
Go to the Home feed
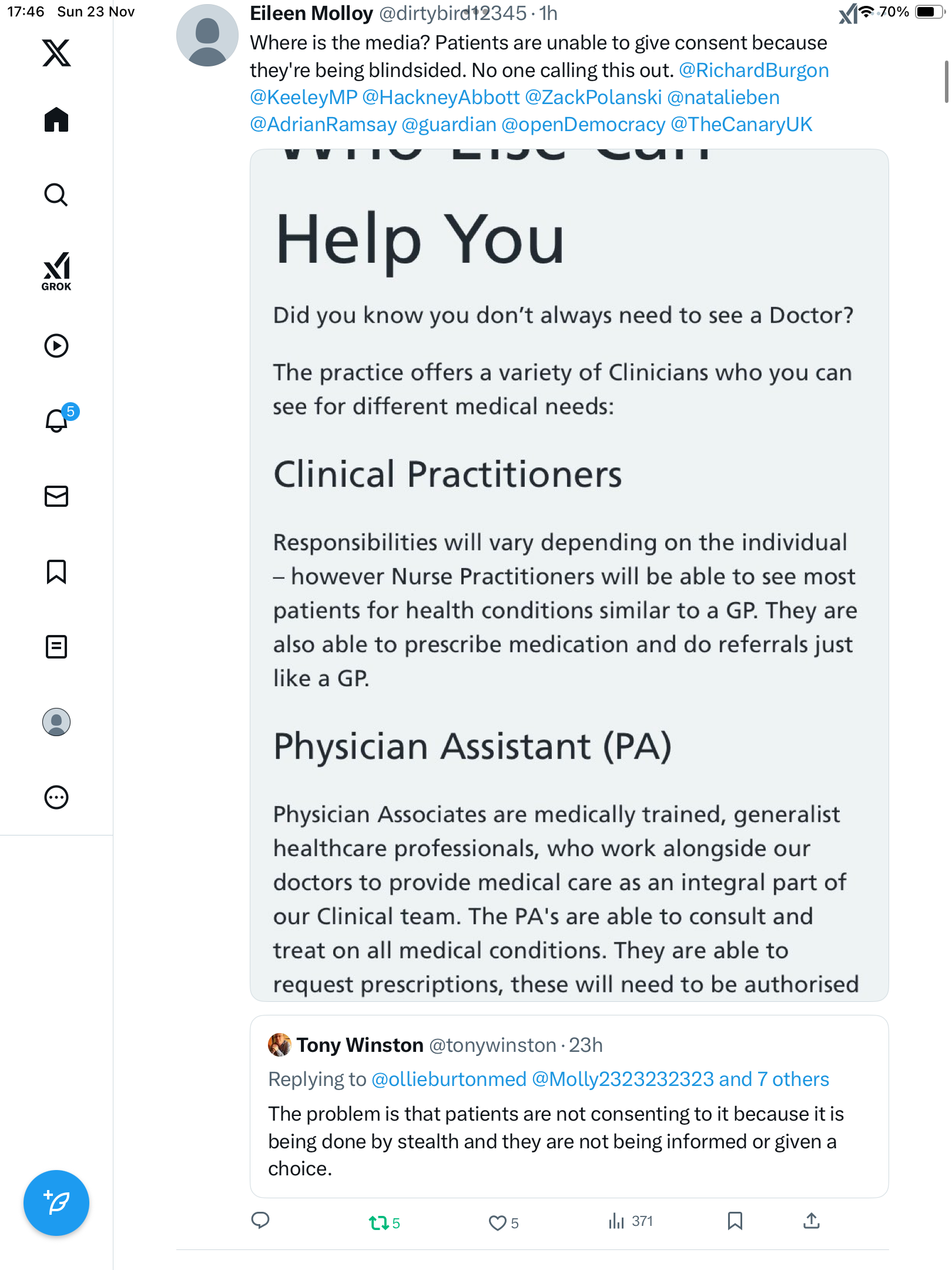point(56,120)
